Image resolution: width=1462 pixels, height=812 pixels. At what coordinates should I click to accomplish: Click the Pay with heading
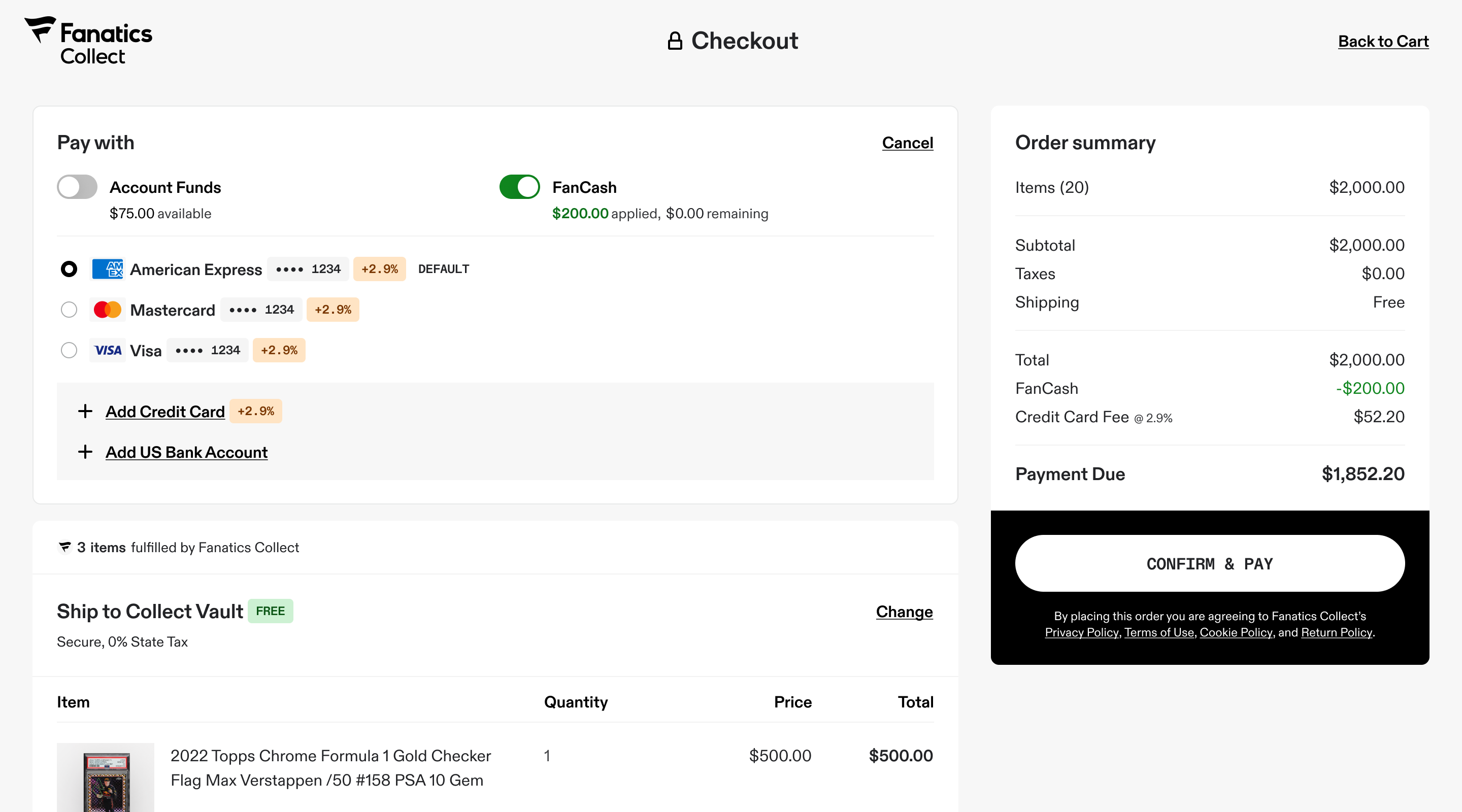(95, 143)
